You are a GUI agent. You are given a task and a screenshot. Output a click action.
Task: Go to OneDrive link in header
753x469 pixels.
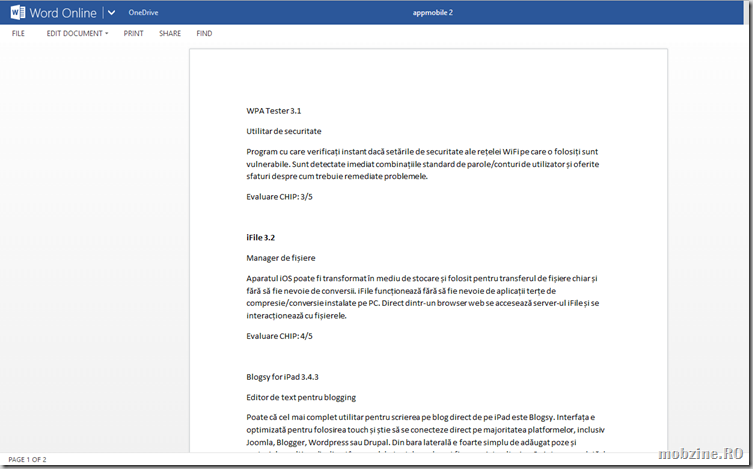143,12
